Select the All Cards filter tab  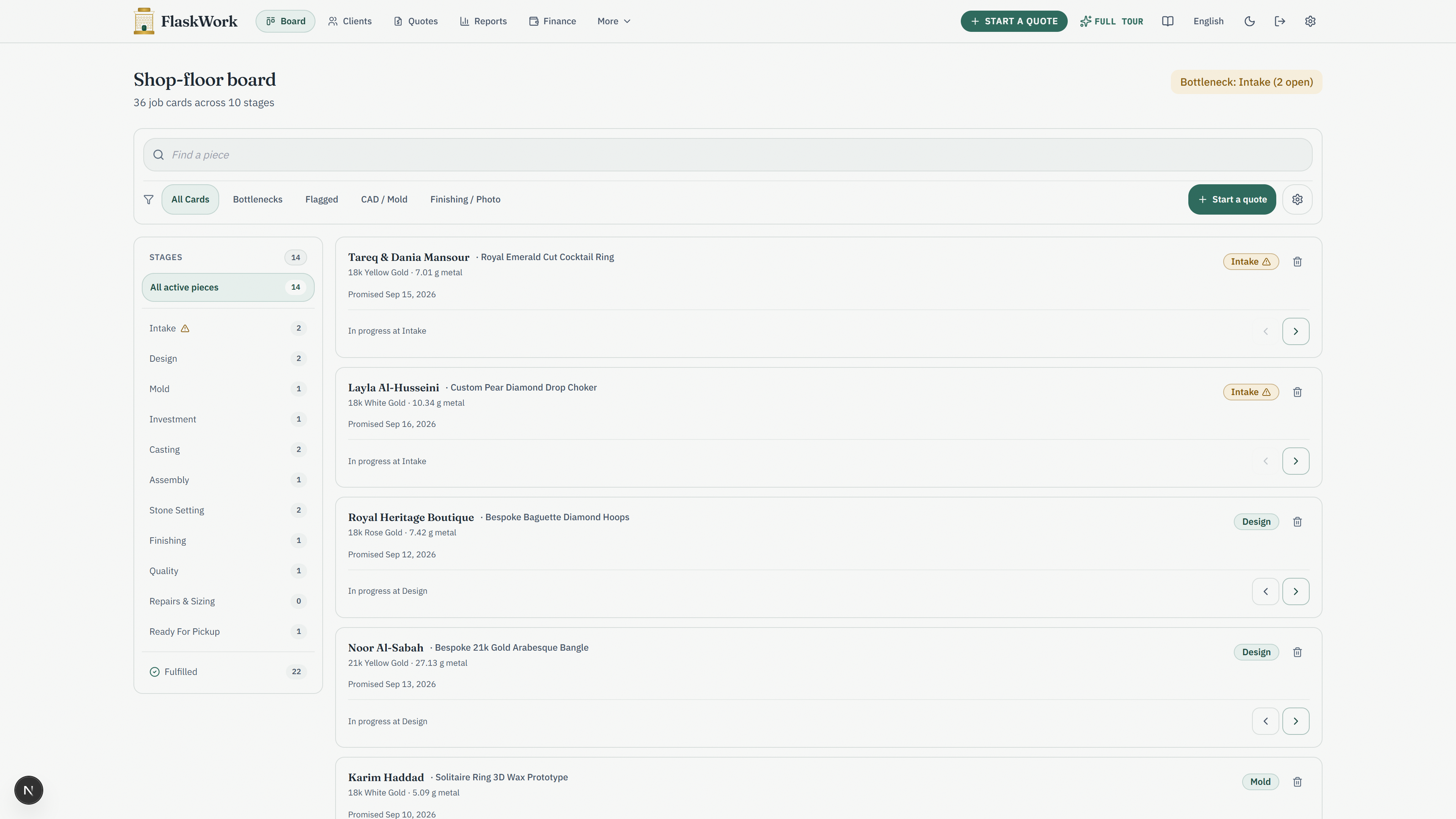coord(190,199)
